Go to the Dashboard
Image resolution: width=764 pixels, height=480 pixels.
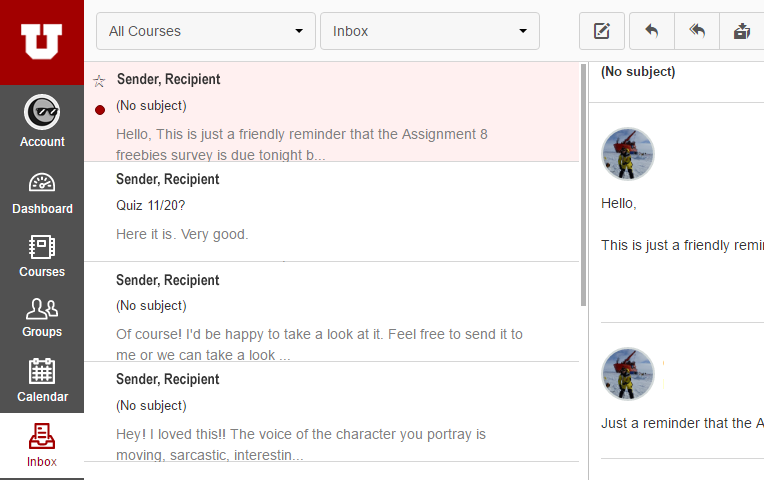(42, 194)
